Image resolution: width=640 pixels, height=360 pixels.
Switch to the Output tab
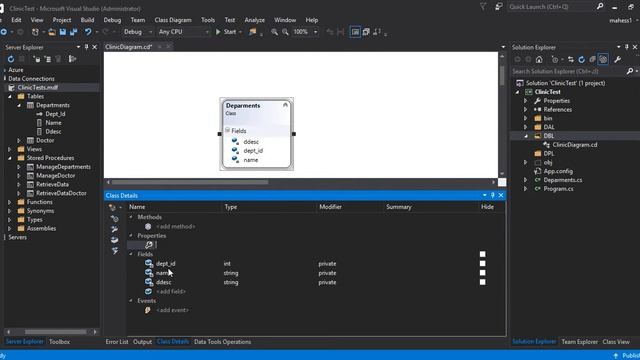(142, 342)
